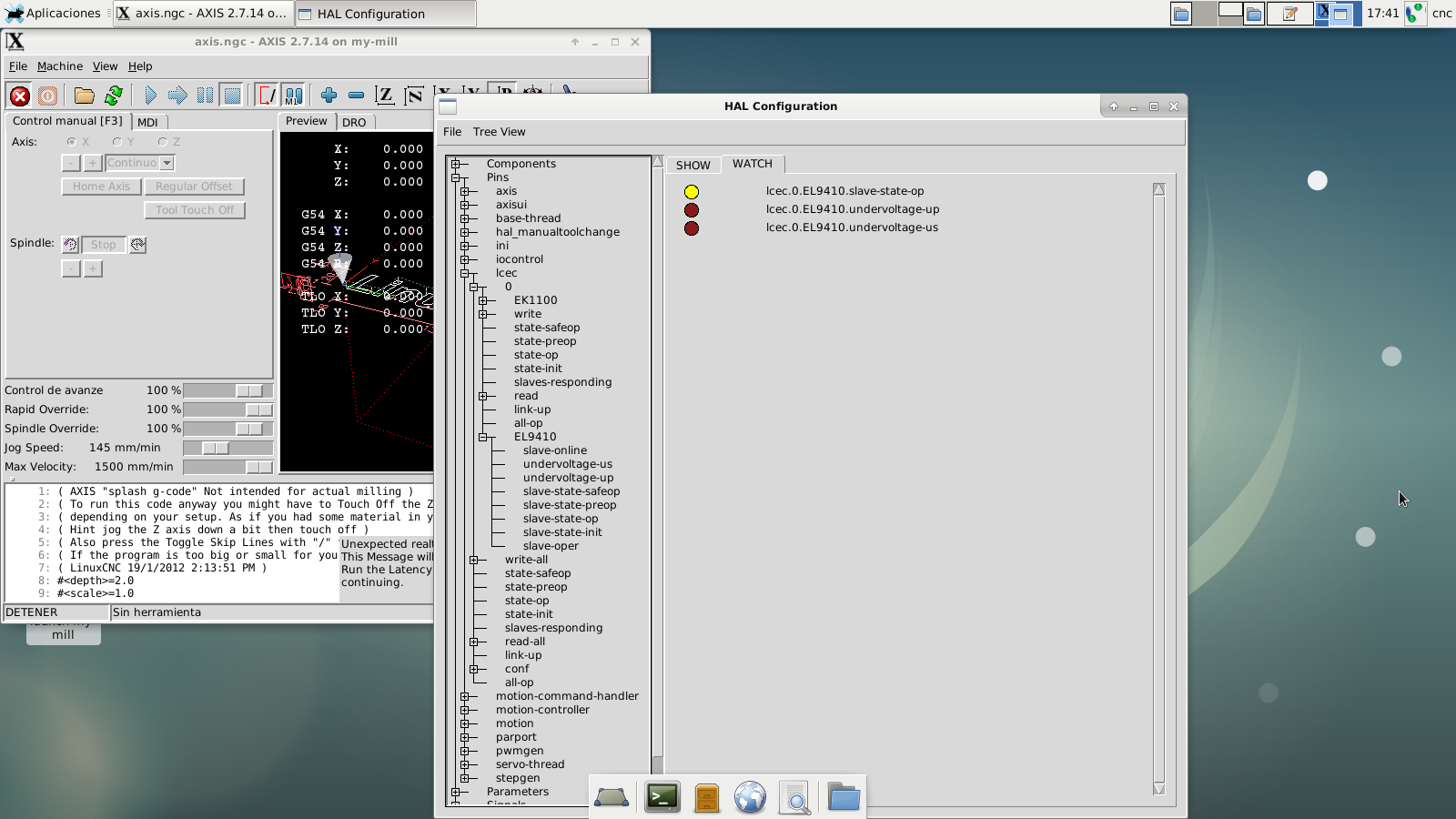Viewport: 1456px width, 819px height.
Task: Click the jog minus button beside Continuo
Action: pos(71,163)
